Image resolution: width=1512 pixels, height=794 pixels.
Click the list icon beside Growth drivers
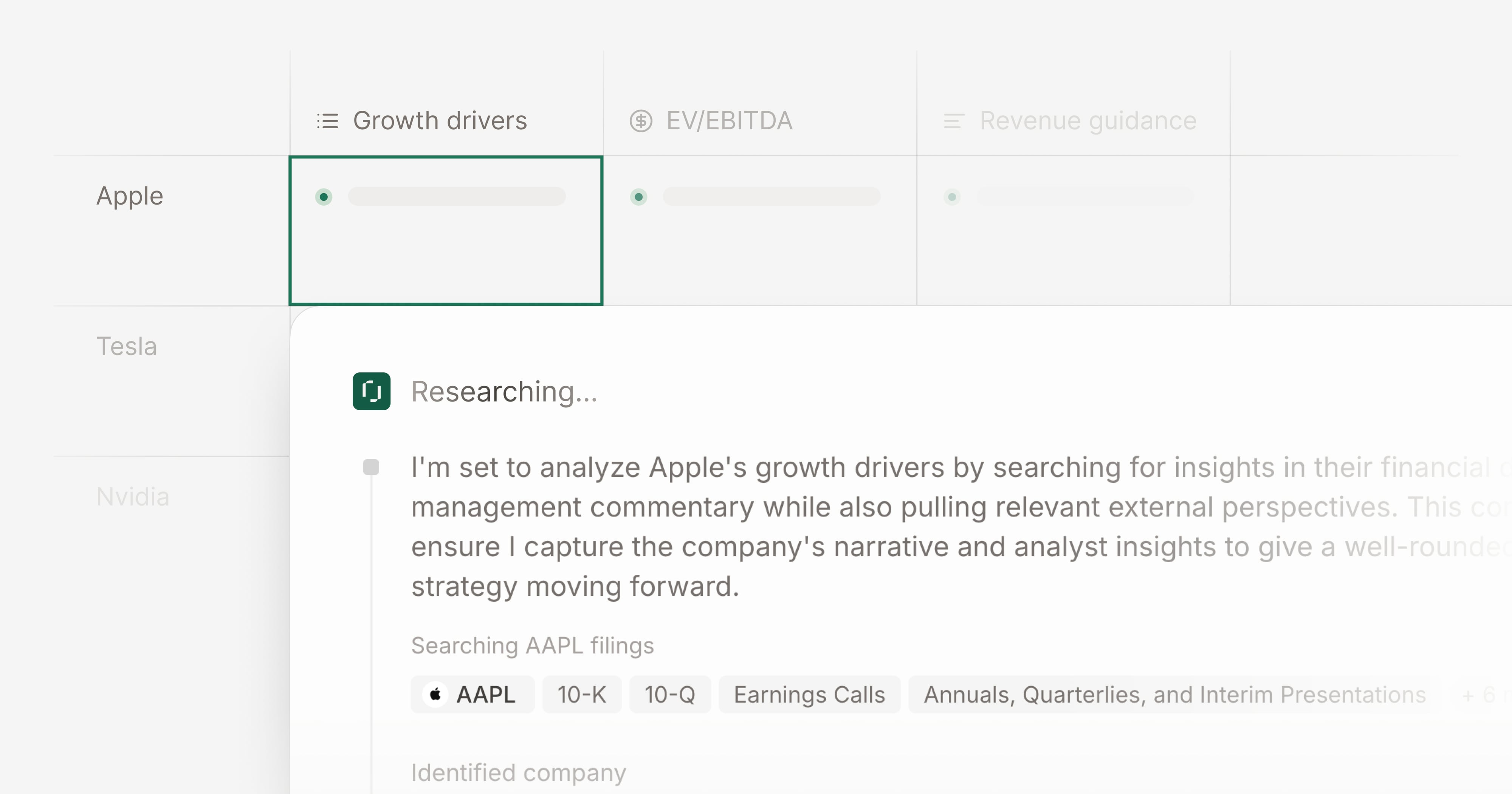tap(327, 121)
